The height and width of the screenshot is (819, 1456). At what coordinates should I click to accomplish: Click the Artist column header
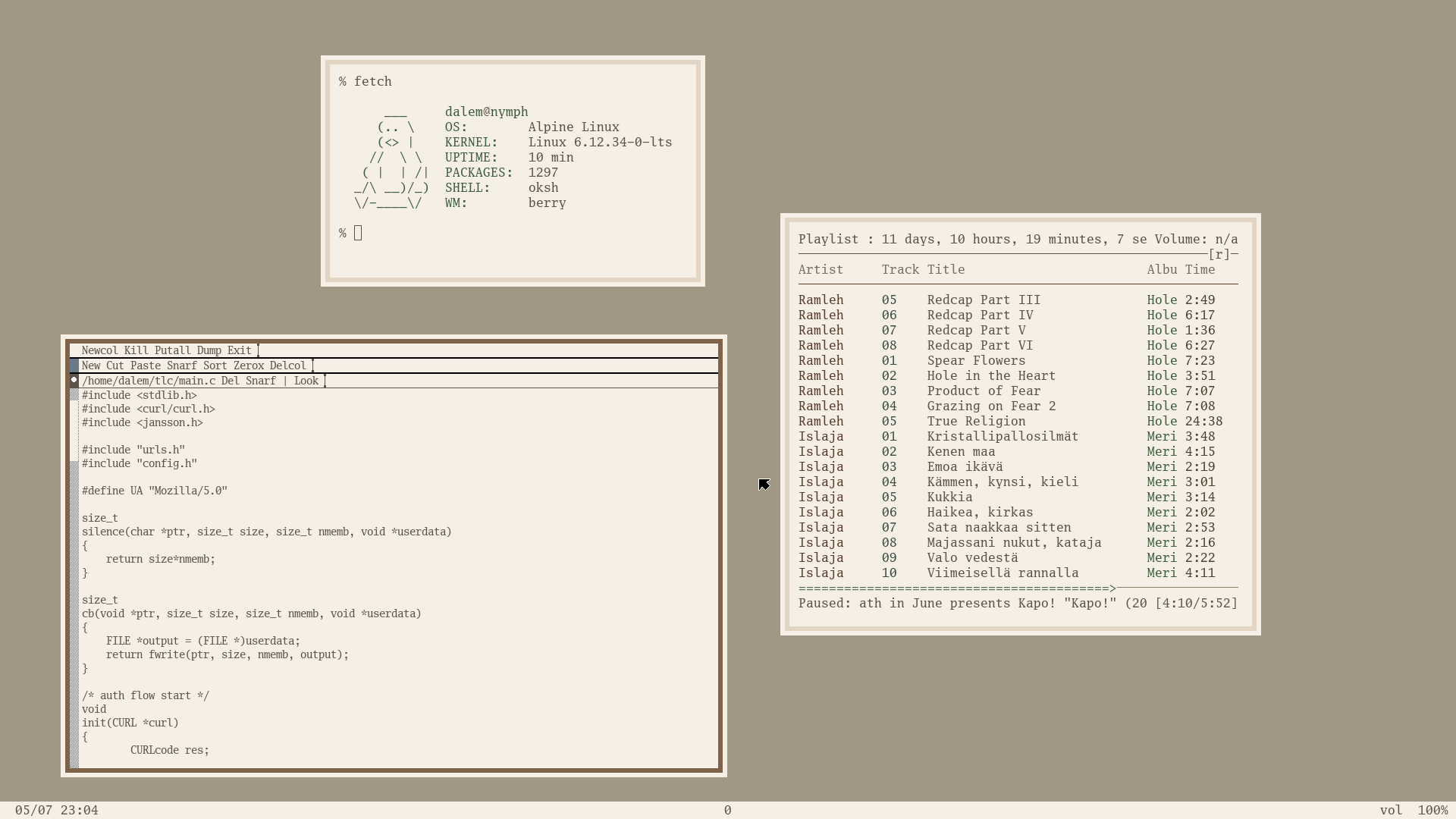[821, 270]
